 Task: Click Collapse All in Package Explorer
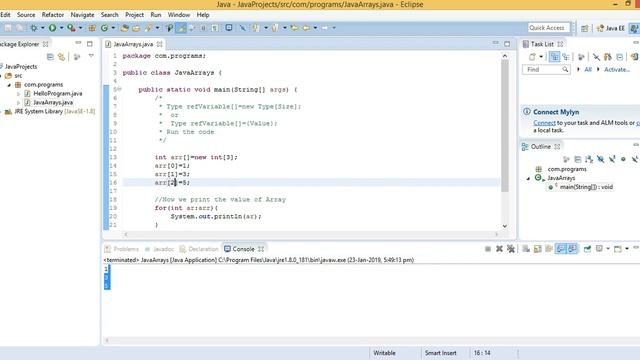(x=50, y=57)
